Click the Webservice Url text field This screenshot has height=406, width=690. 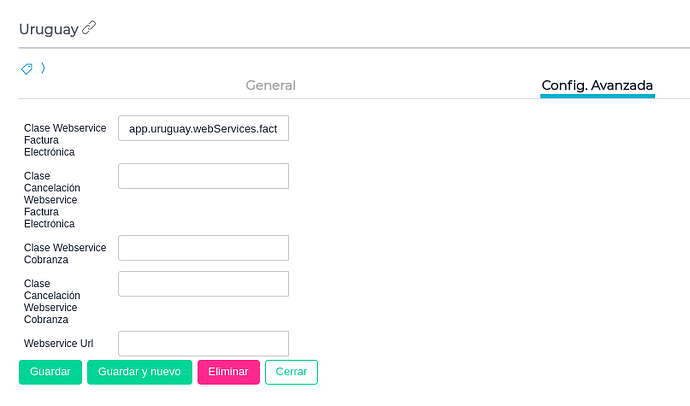[203, 344]
